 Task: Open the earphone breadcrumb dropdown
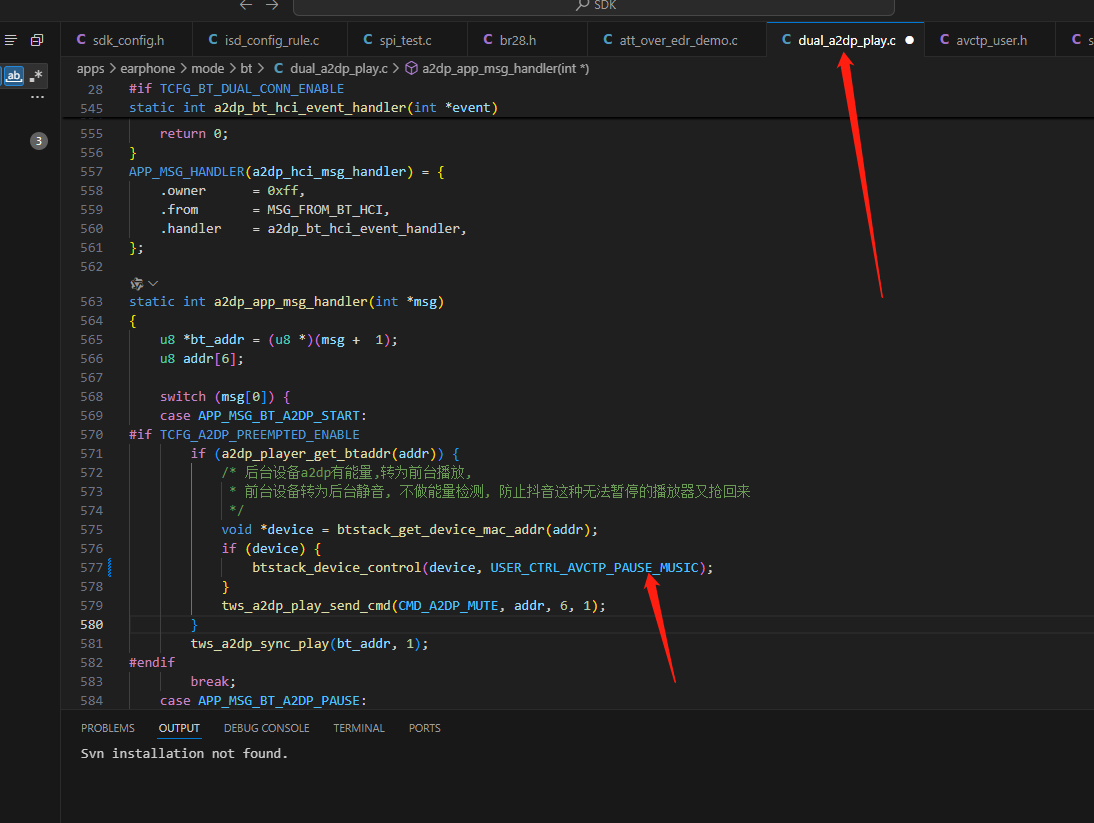[148, 68]
